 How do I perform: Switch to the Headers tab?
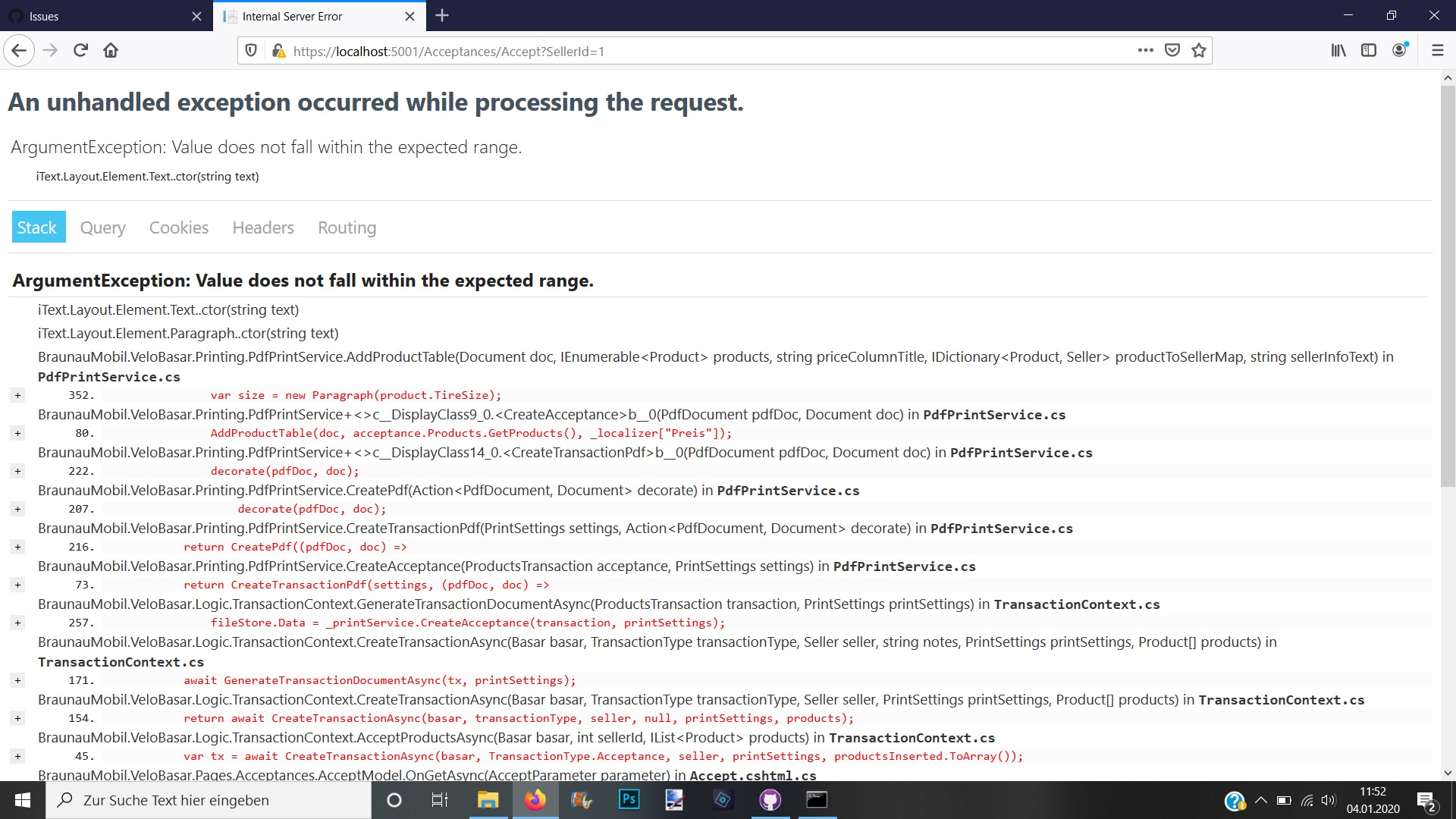click(263, 227)
